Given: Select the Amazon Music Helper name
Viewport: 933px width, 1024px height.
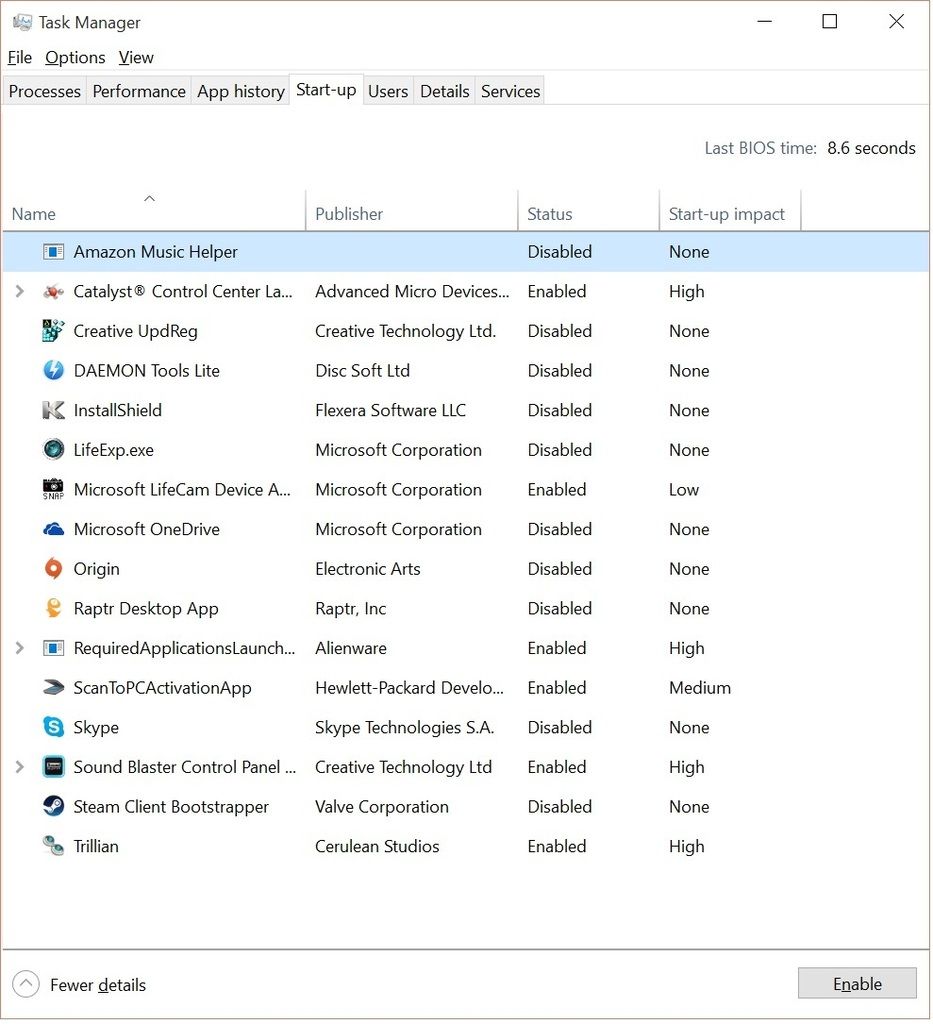Looking at the screenshot, I should (x=155, y=252).
